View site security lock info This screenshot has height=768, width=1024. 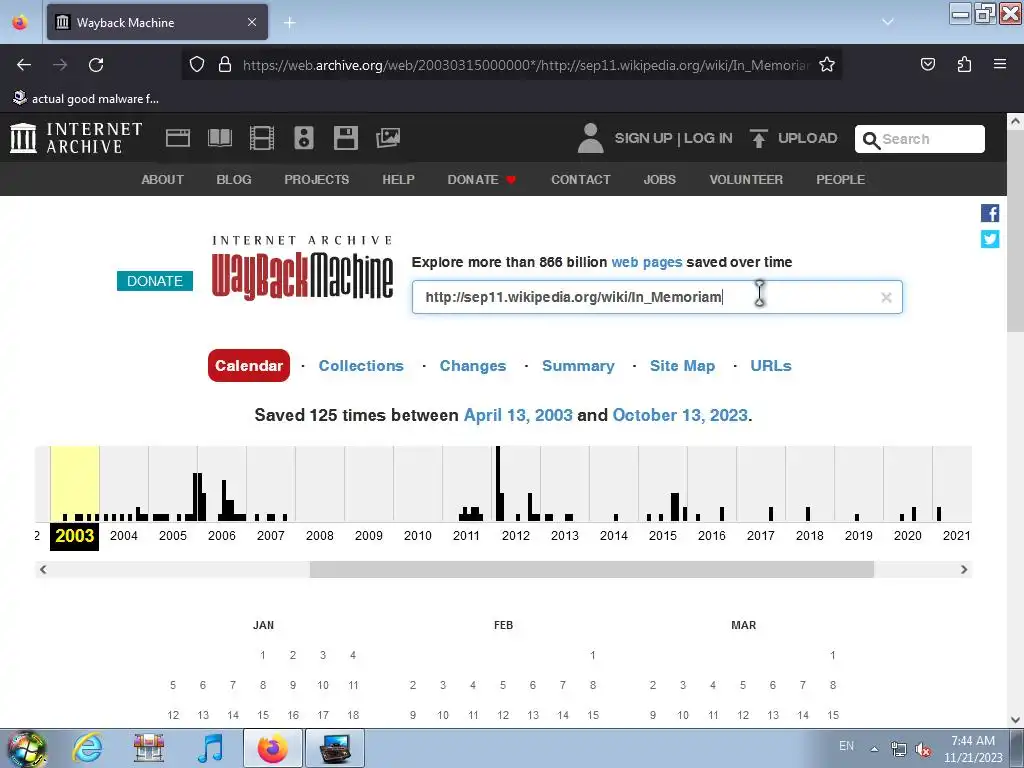(x=225, y=65)
